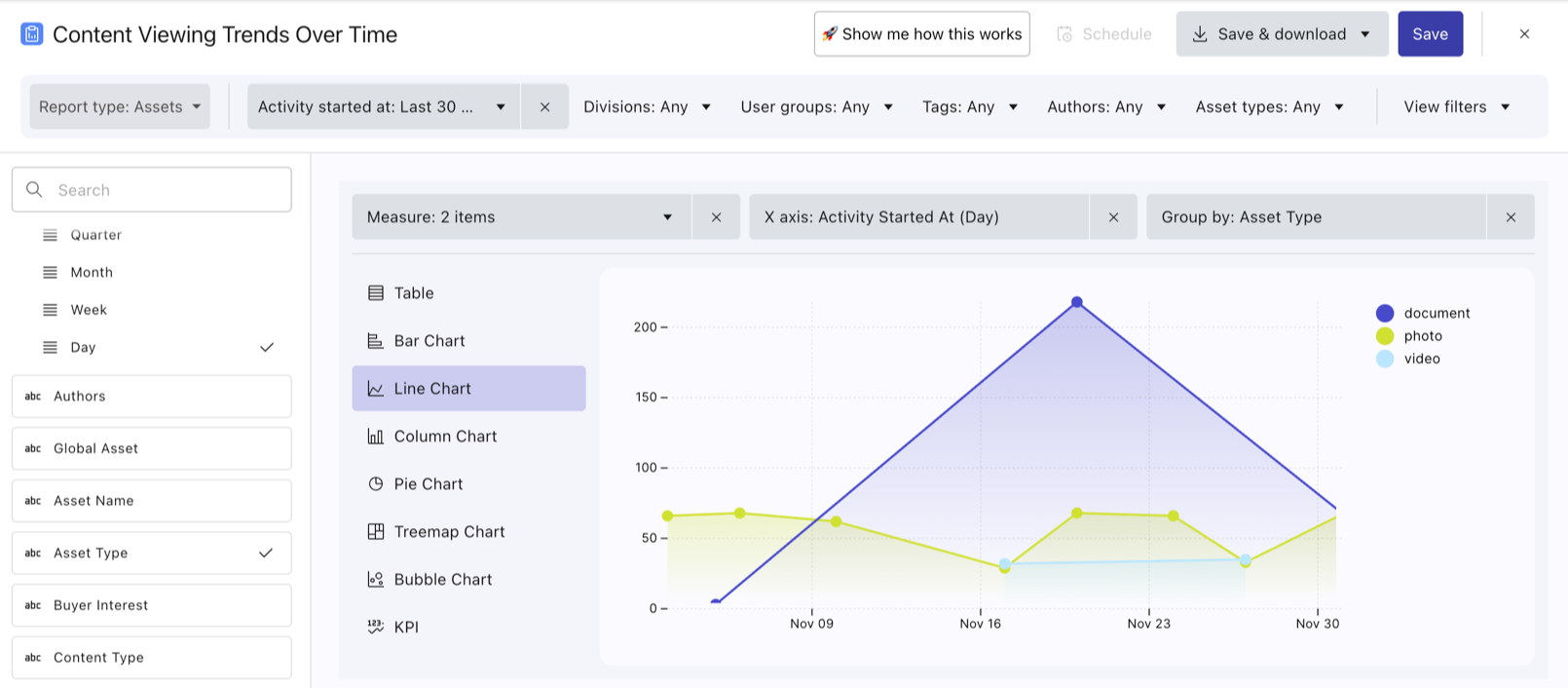This screenshot has width=1568, height=688.
Task: Switch to Bubble Chart view
Action: pyautogui.click(x=468, y=580)
